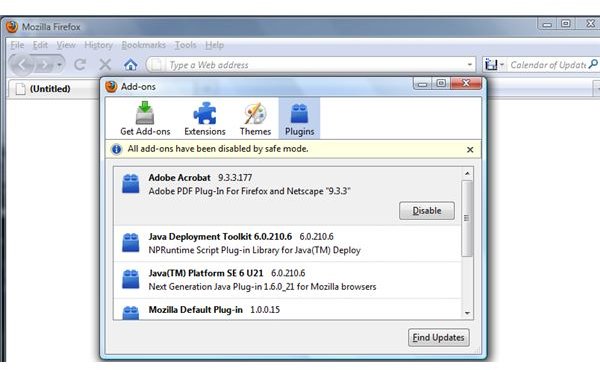This screenshot has height=370, width=600.
Task: Click the Firefox logo in Add-ons title bar
Action: (x=111, y=86)
